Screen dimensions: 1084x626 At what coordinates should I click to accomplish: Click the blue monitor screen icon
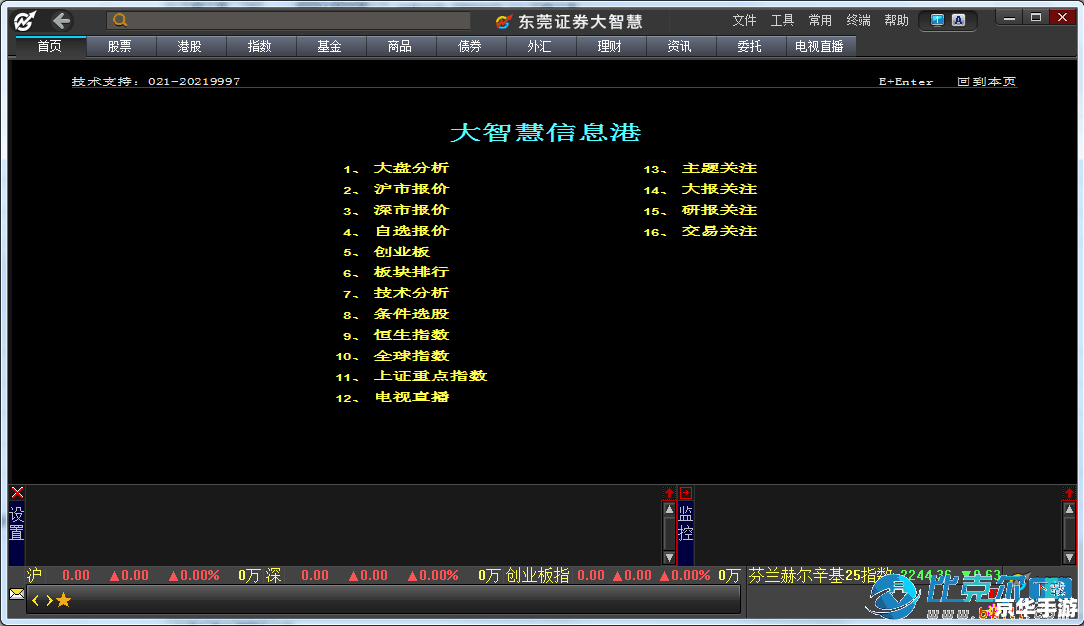pos(937,20)
